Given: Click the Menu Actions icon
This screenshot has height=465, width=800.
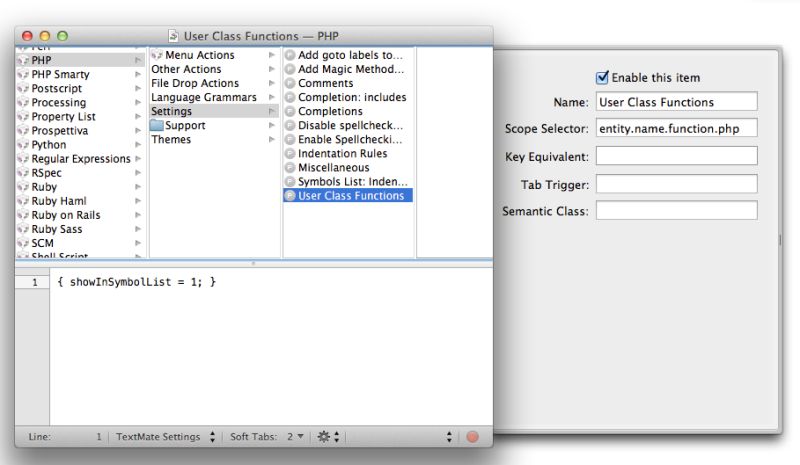Looking at the screenshot, I should (x=157, y=55).
